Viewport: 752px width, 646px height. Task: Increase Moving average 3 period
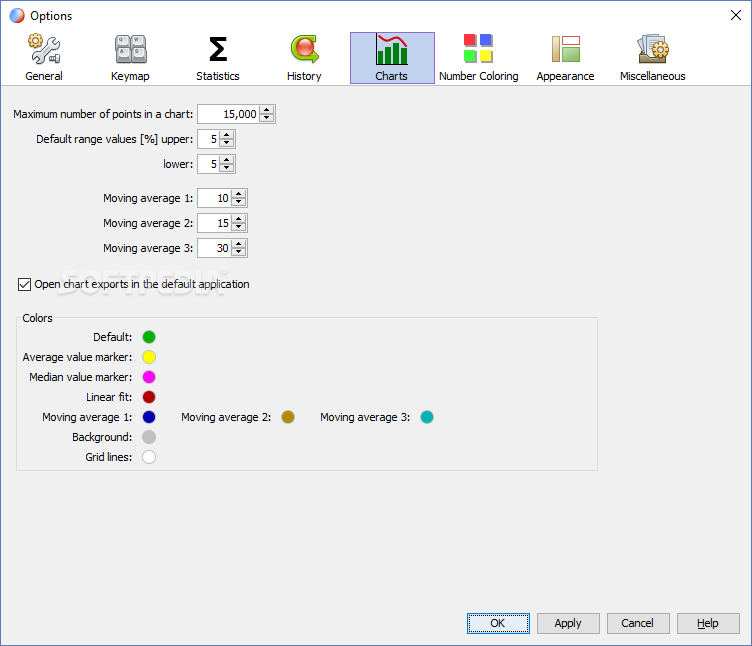[x=239, y=244]
